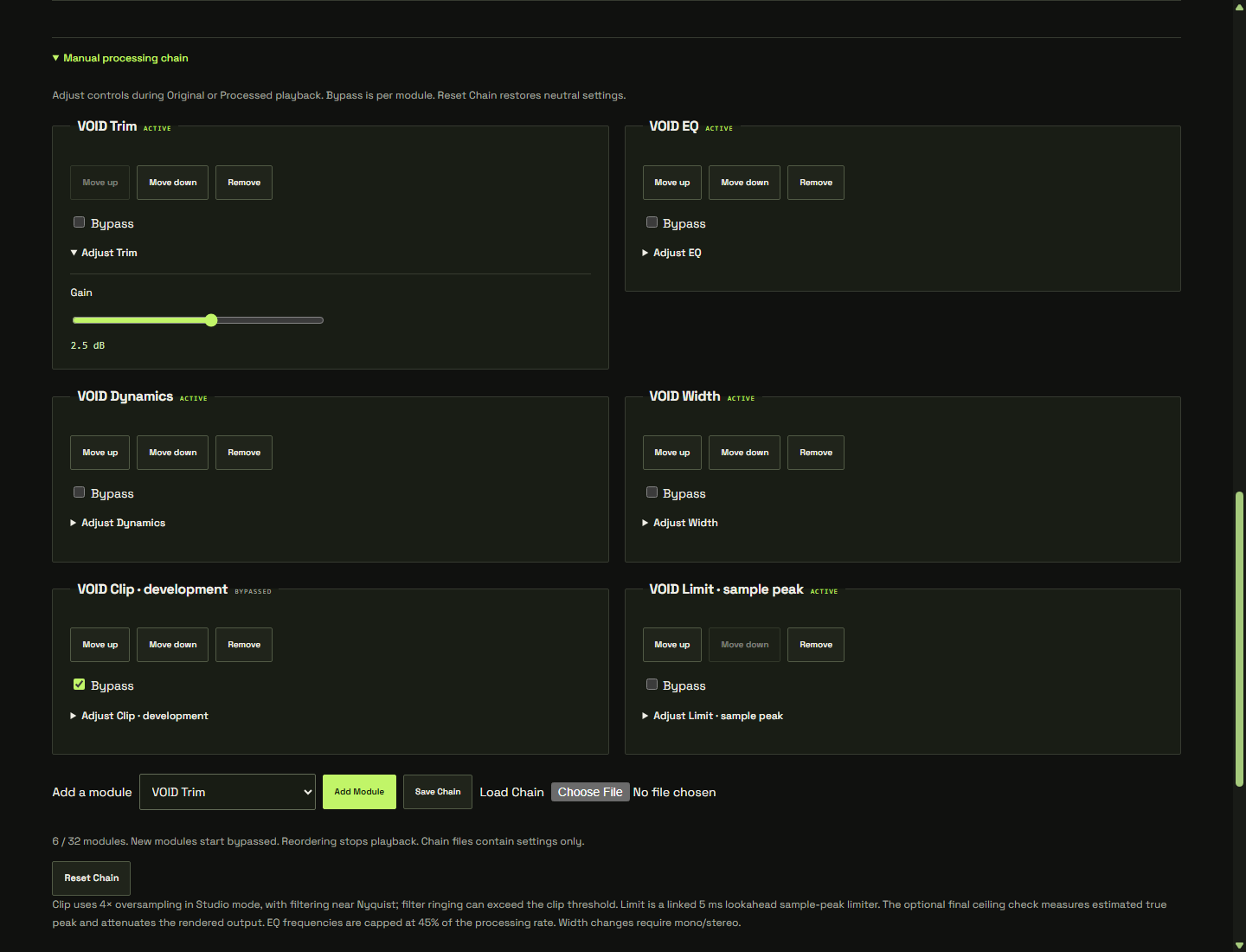The width and height of the screenshot is (1246, 952).
Task: Click Move down in VOID Trim module
Action: click(173, 183)
